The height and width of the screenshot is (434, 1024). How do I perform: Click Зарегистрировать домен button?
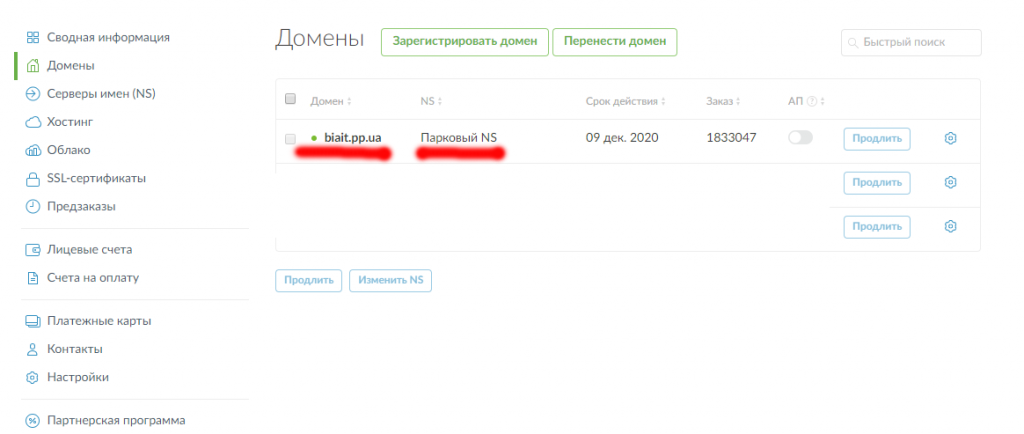(x=465, y=42)
